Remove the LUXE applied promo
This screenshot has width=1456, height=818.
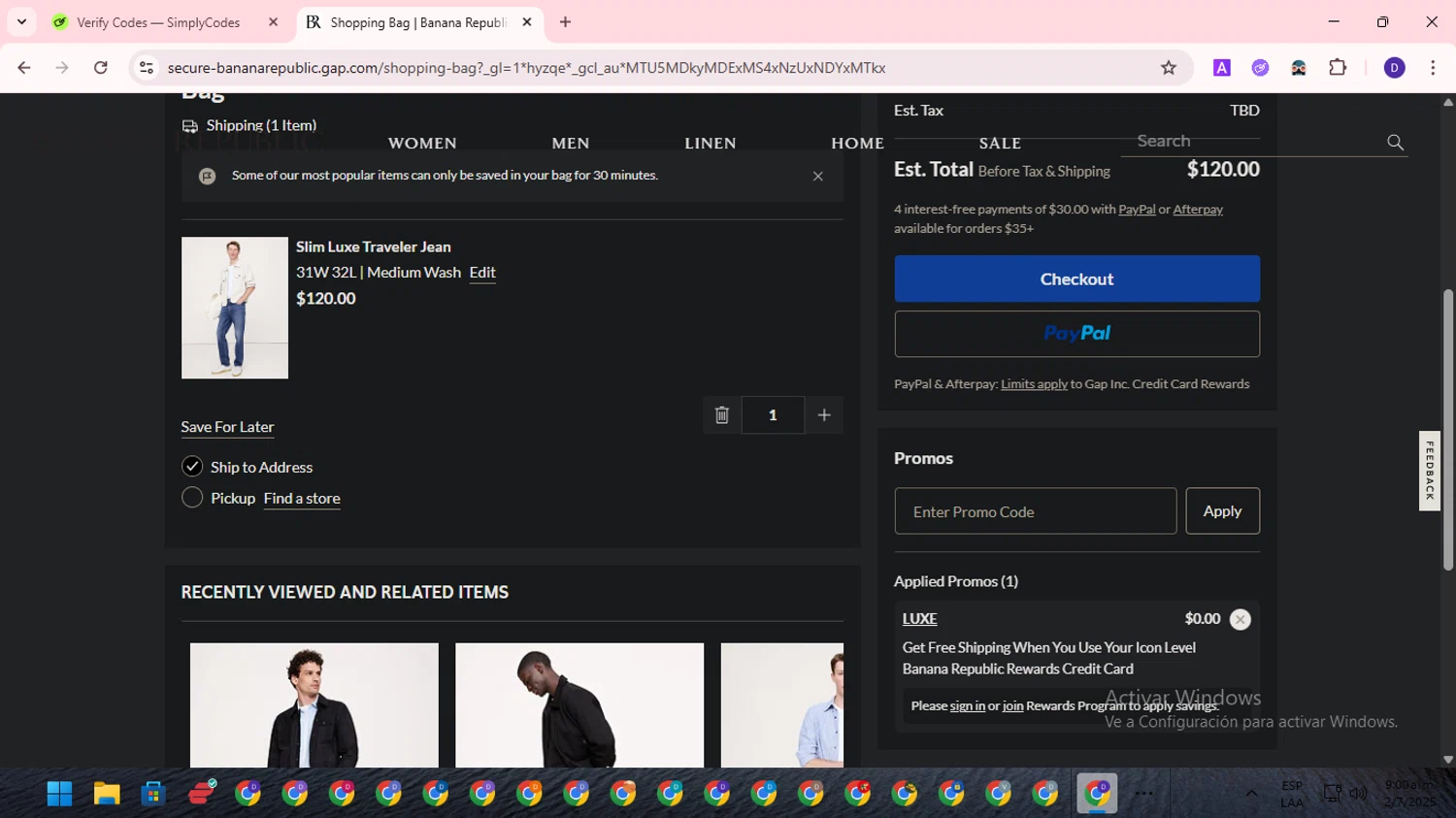pos(1241,619)
